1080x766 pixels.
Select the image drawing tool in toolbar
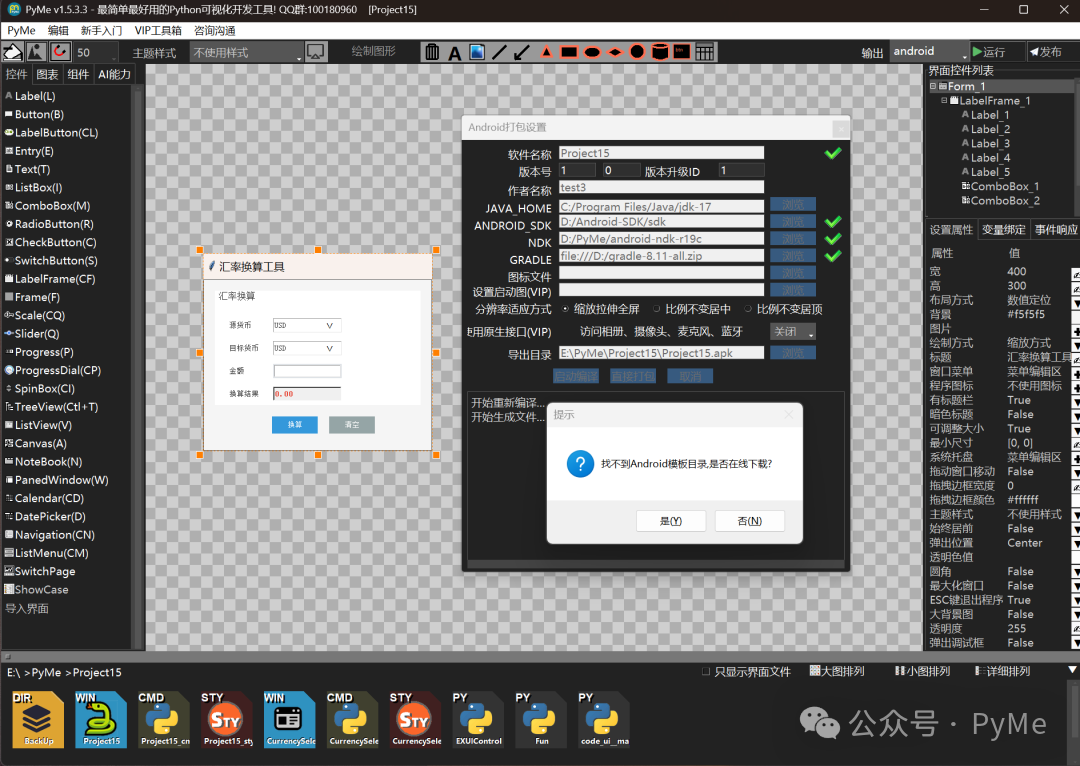[x=477, y=52]
